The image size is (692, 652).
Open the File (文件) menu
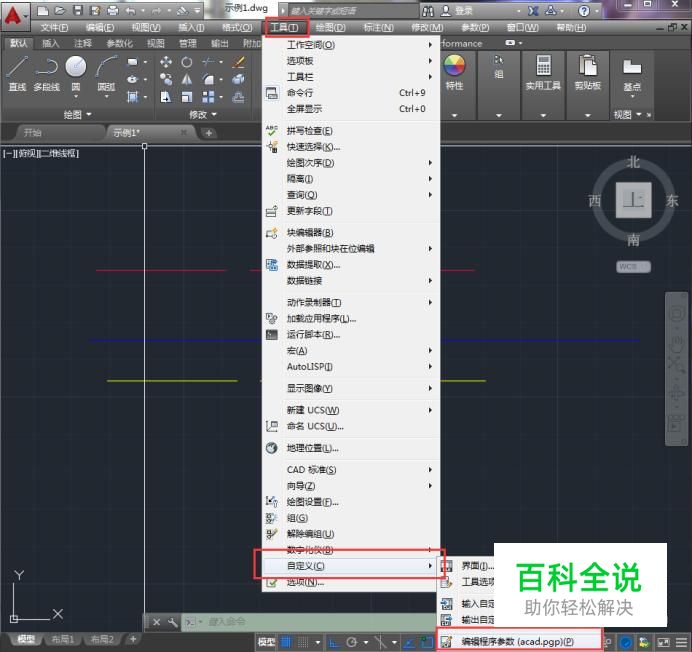point(54,28)
